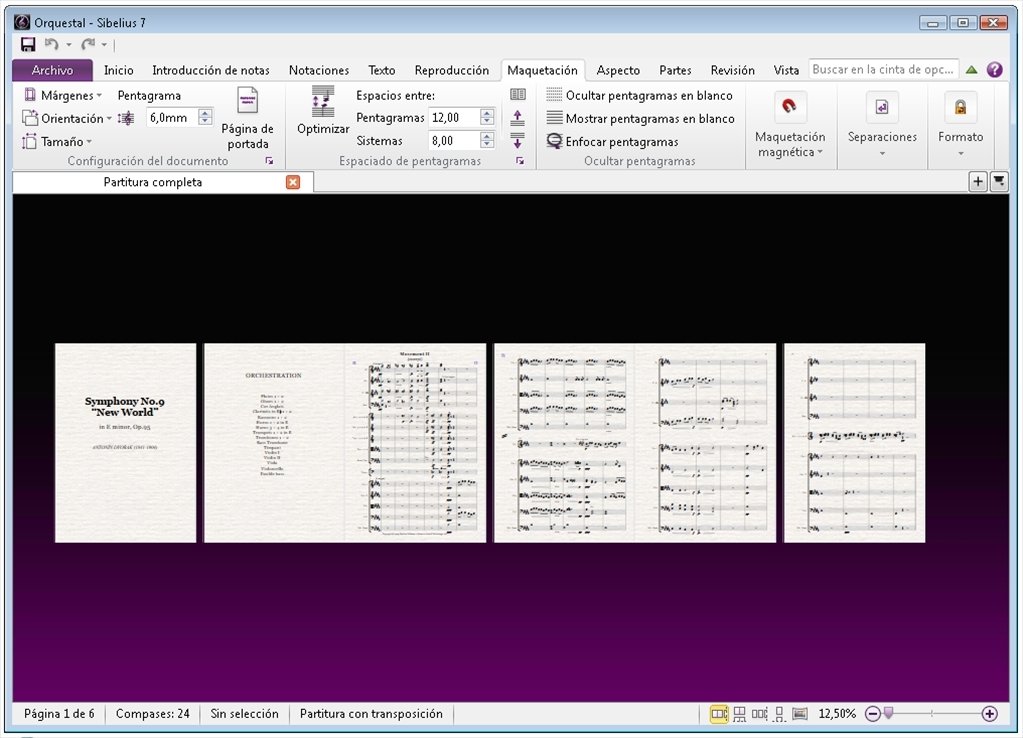
Task: Save the score with the floppy disk icon
Action: coord(28,44)
